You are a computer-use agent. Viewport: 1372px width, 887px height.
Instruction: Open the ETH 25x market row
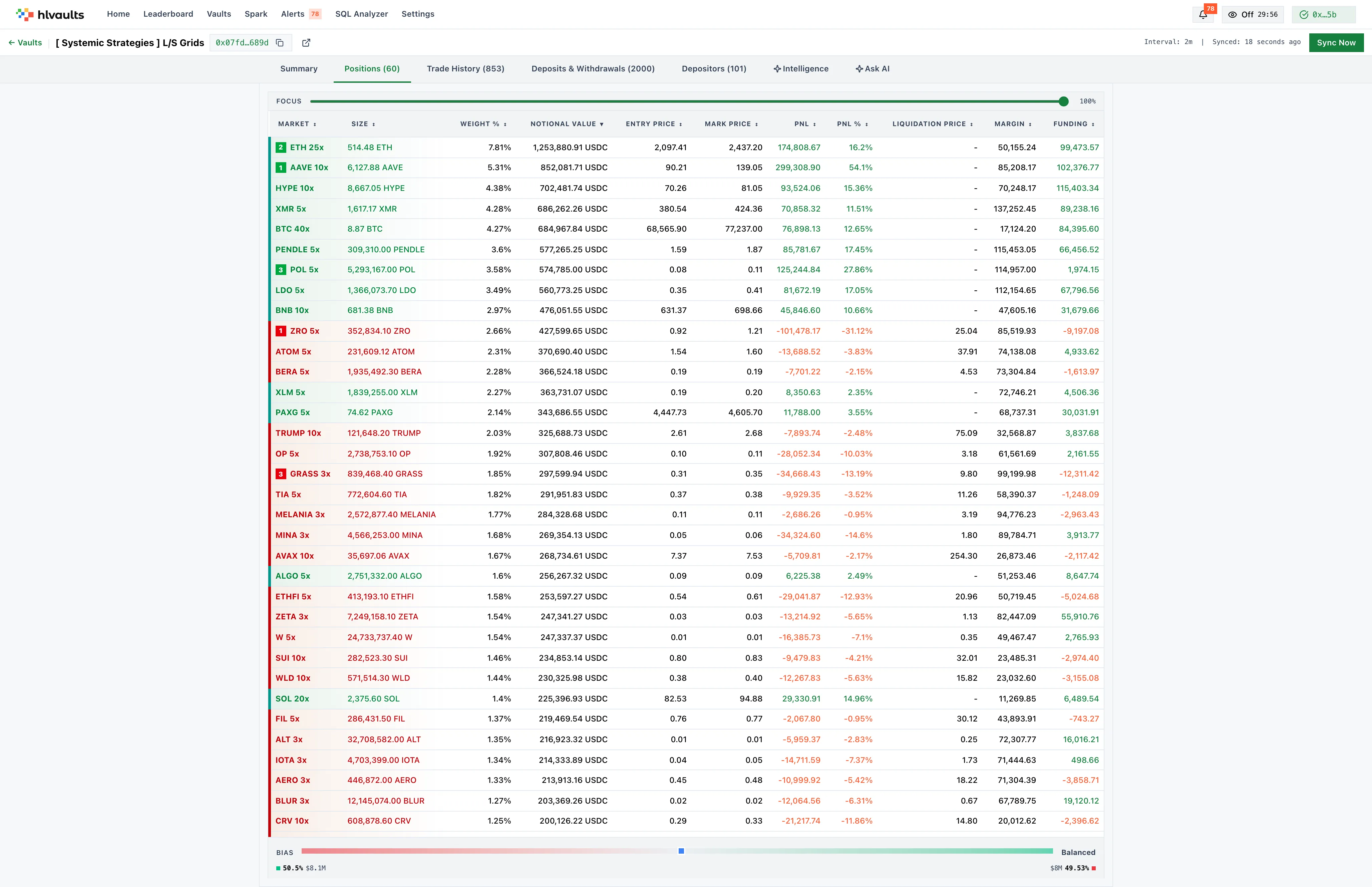pyautogui.click(x=686, y=147)
